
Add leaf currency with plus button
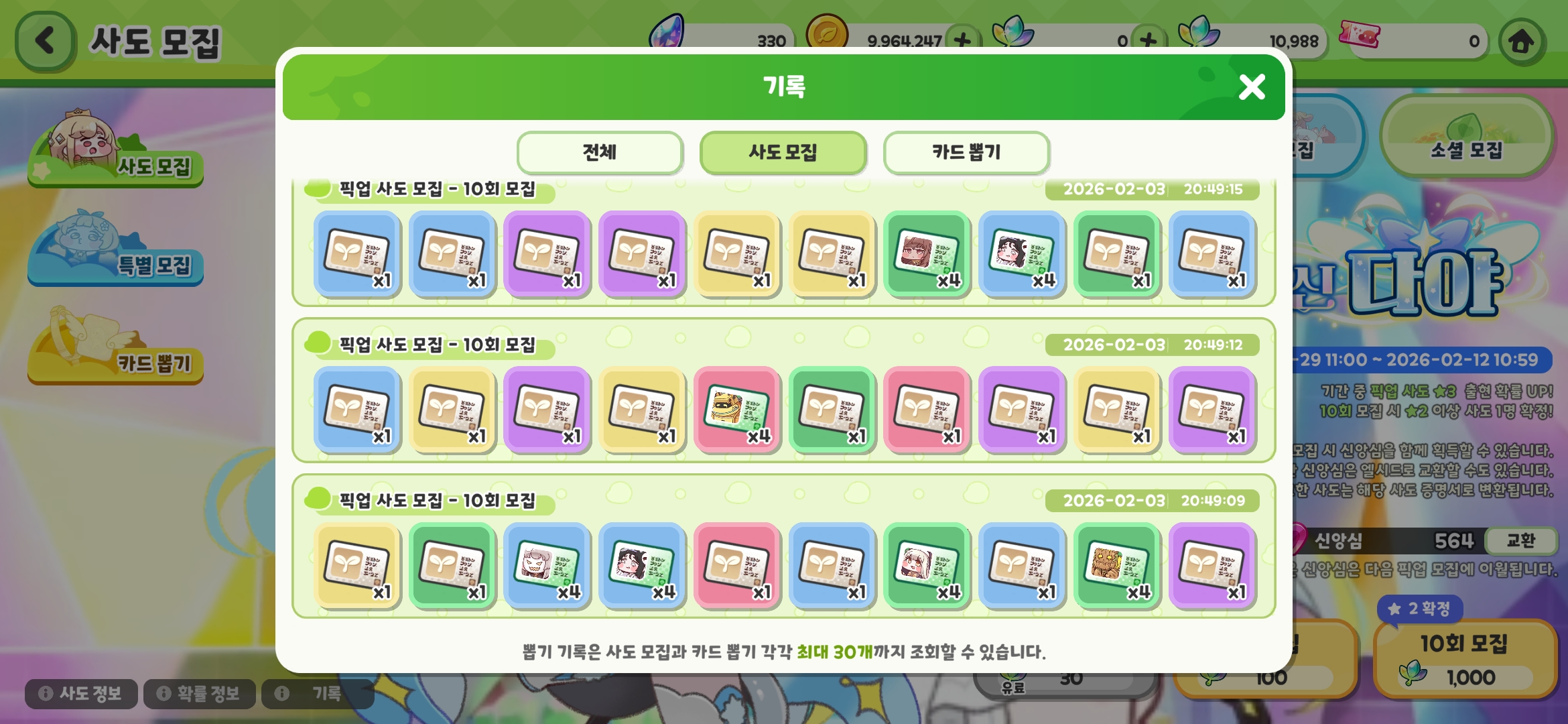pyautogui.click(x=1148, y=40)
